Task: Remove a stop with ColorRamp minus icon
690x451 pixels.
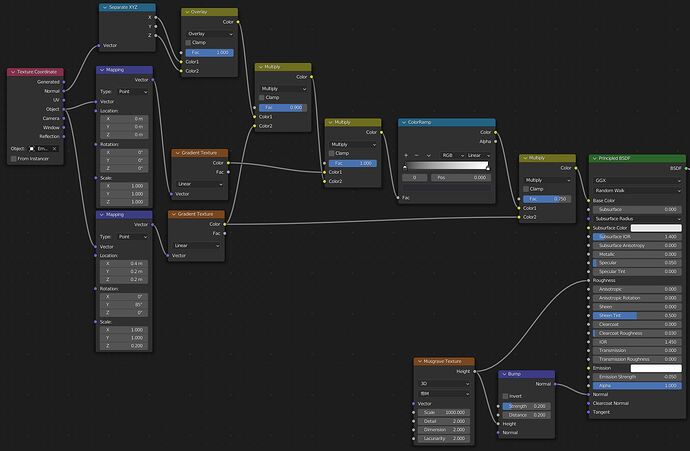Action: [x=417, y=155]
